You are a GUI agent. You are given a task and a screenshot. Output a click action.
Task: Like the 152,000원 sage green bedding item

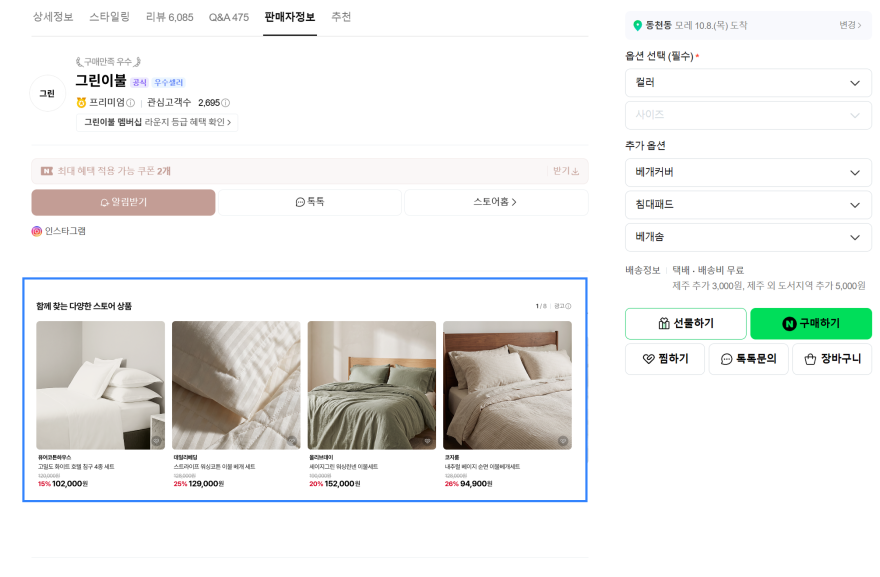coord(428,441)
